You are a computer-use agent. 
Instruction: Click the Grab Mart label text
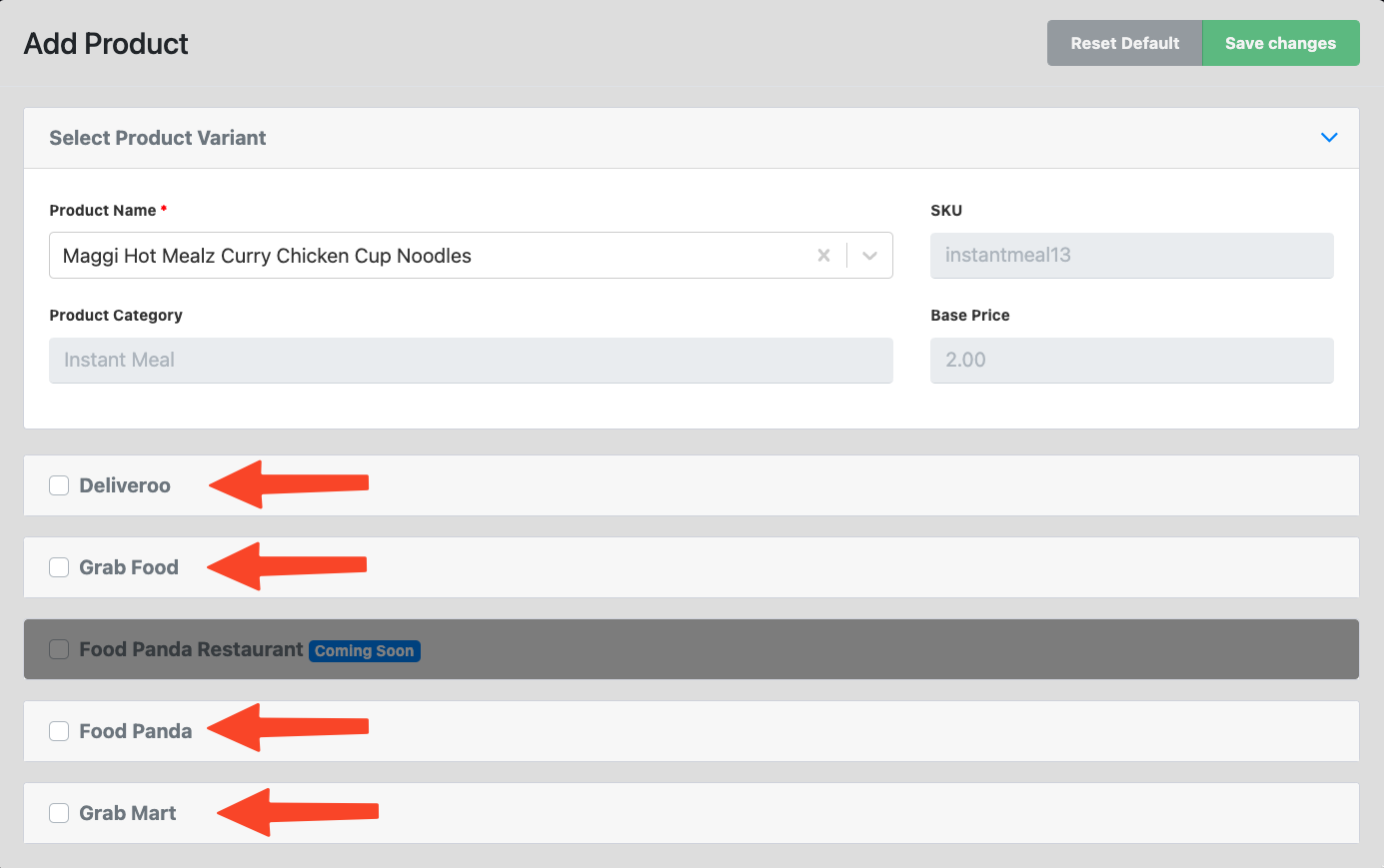point(128,813)
